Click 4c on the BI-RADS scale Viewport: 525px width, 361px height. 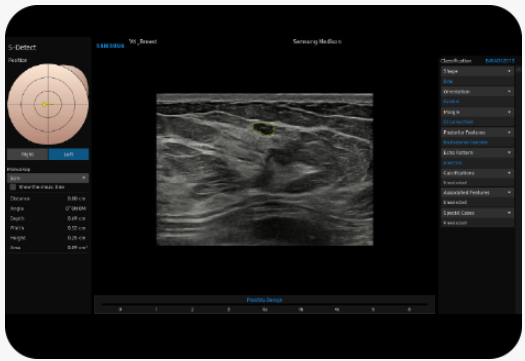pyautogui.click(x=337, y=309)
